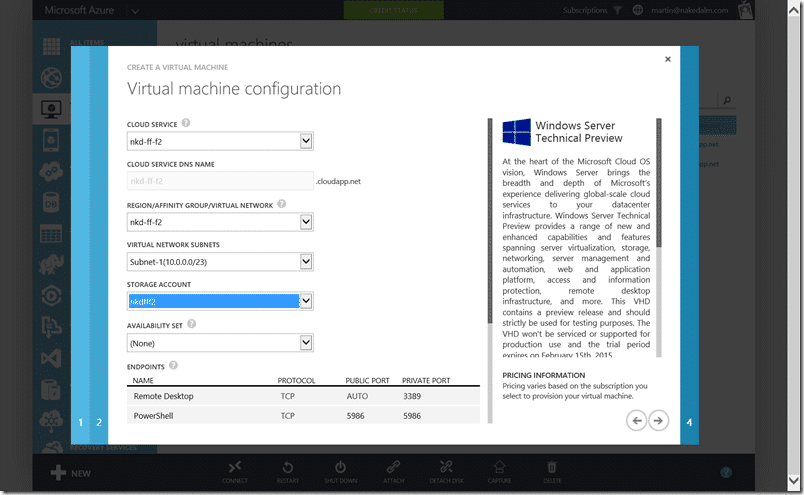Click the configuration form's vertical scrollbar
Viewport: 804px width, 495px height.
[x=490, y=271]
